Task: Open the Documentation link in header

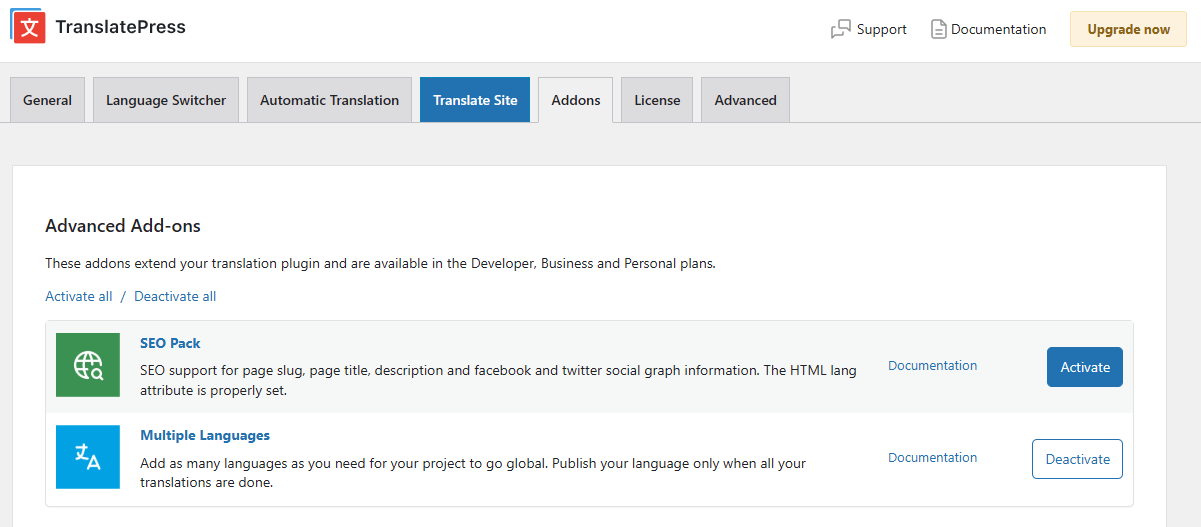Action: click(x=989, y=30)
